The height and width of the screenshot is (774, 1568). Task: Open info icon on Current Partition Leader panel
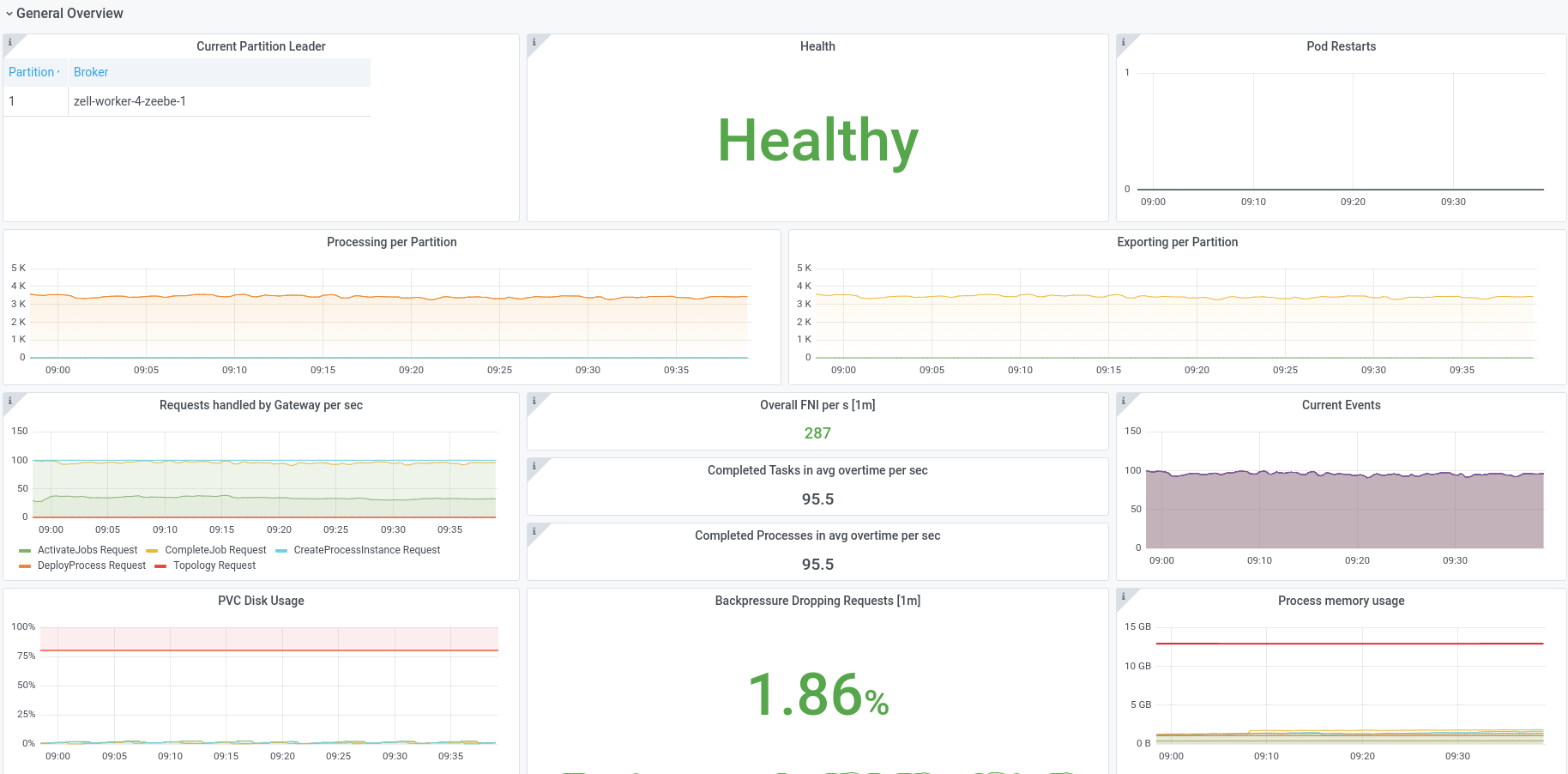point(10,42)
